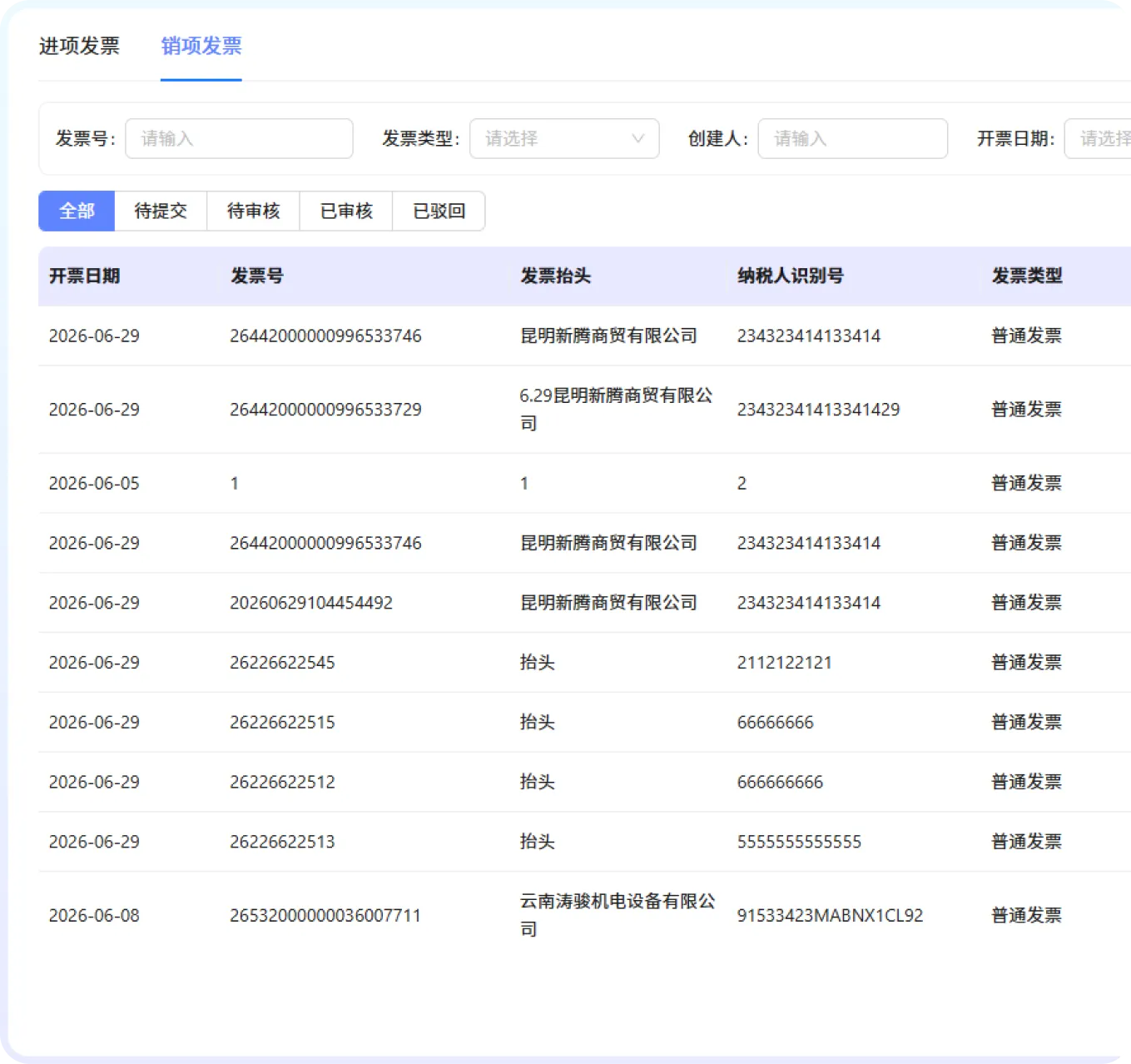Filter by 待提交 status

pos(161,211)
